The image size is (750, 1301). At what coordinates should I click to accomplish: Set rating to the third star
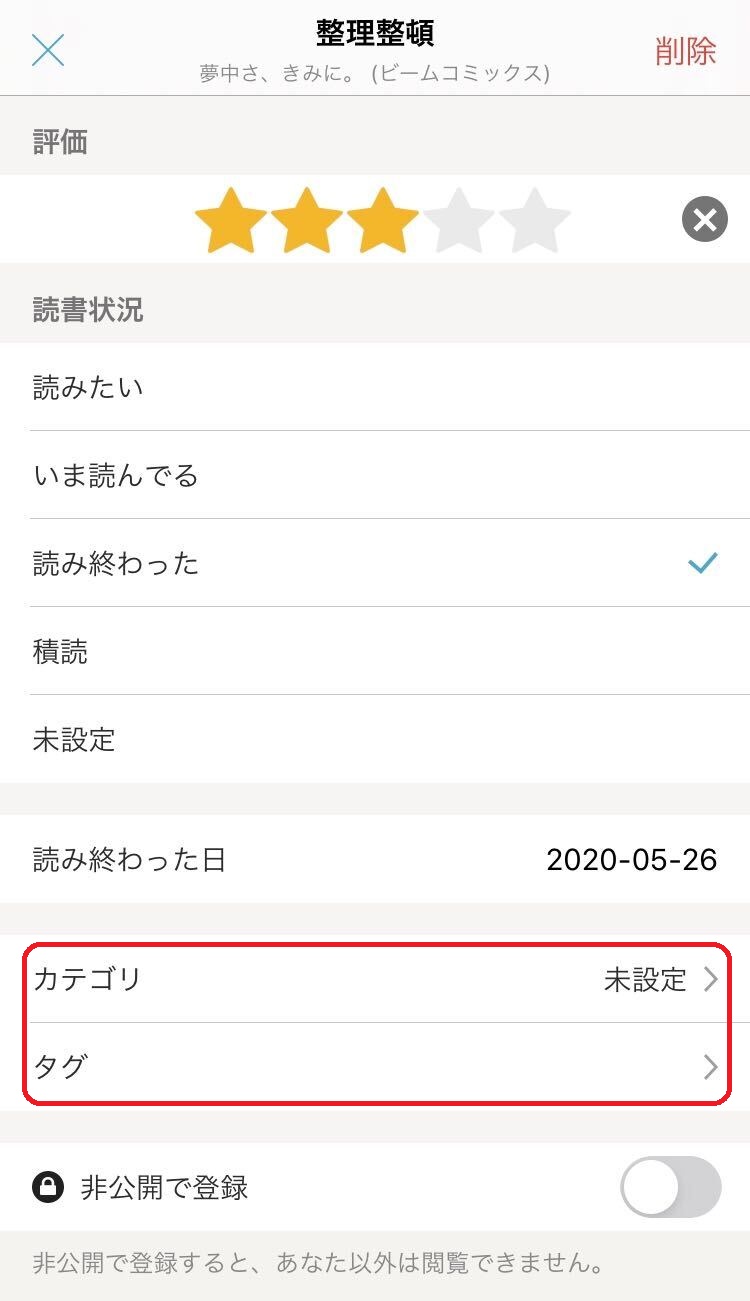tap(383, 219)
